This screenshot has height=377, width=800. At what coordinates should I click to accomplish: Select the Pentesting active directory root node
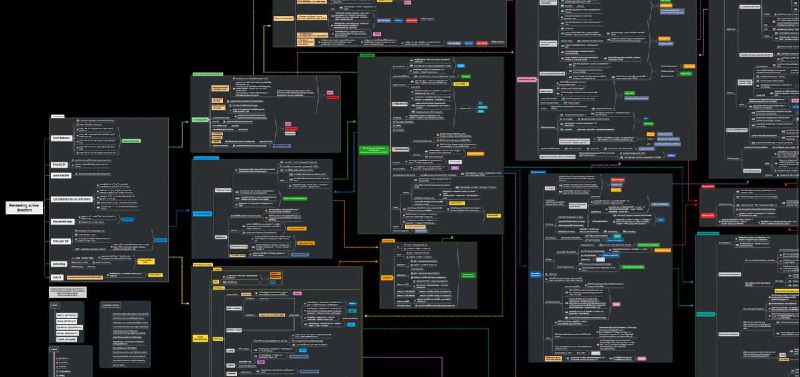coord(24,208)
